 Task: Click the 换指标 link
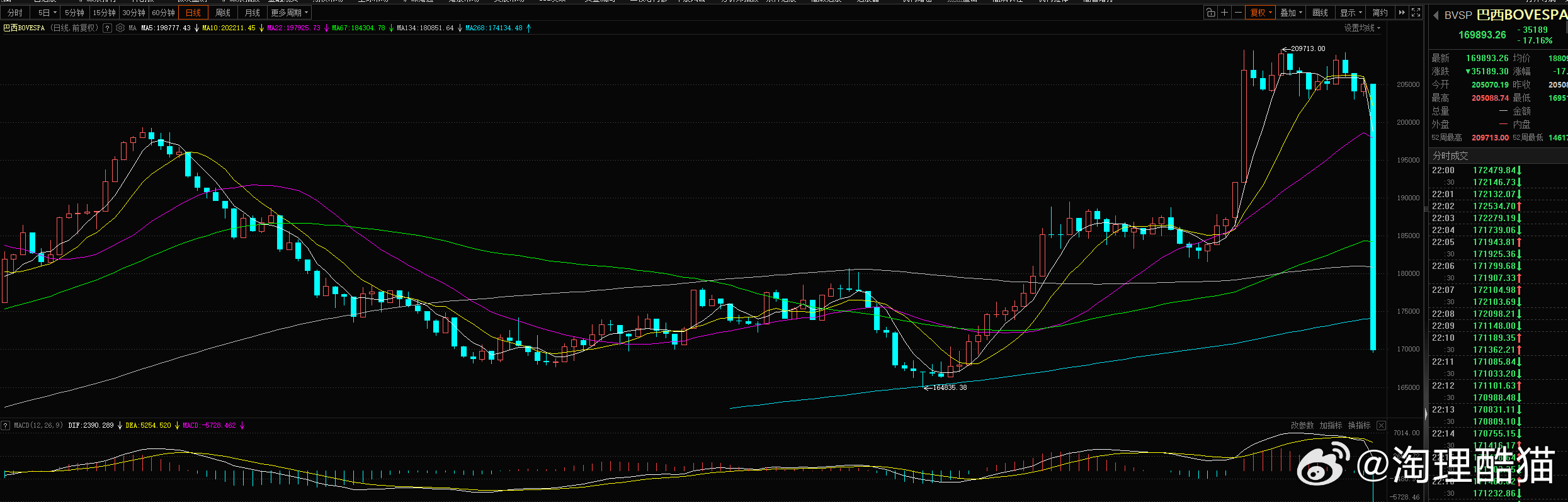click(1359, 426)
